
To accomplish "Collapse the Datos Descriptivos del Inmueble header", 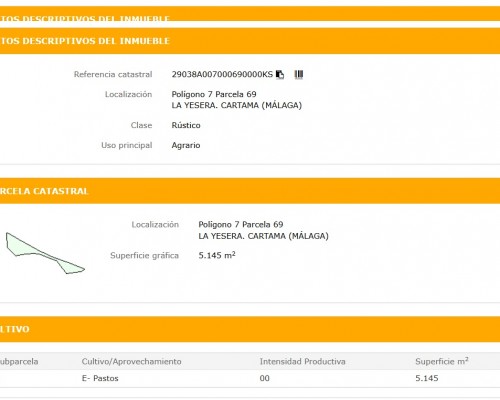I will (250, 41).
